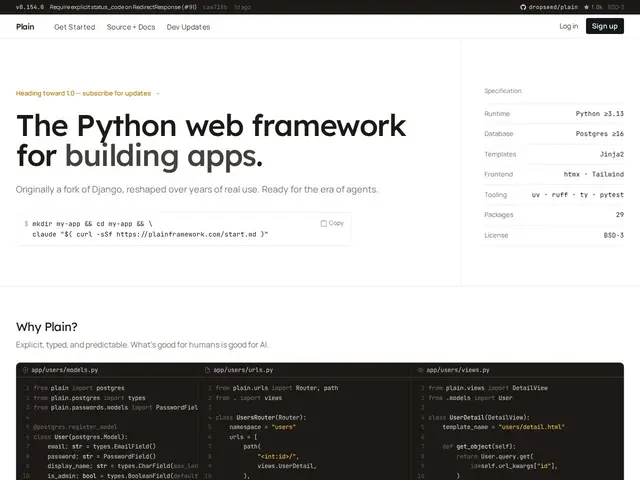
Task: Open the Source + Docs page
Action: (x=131, y=27)
